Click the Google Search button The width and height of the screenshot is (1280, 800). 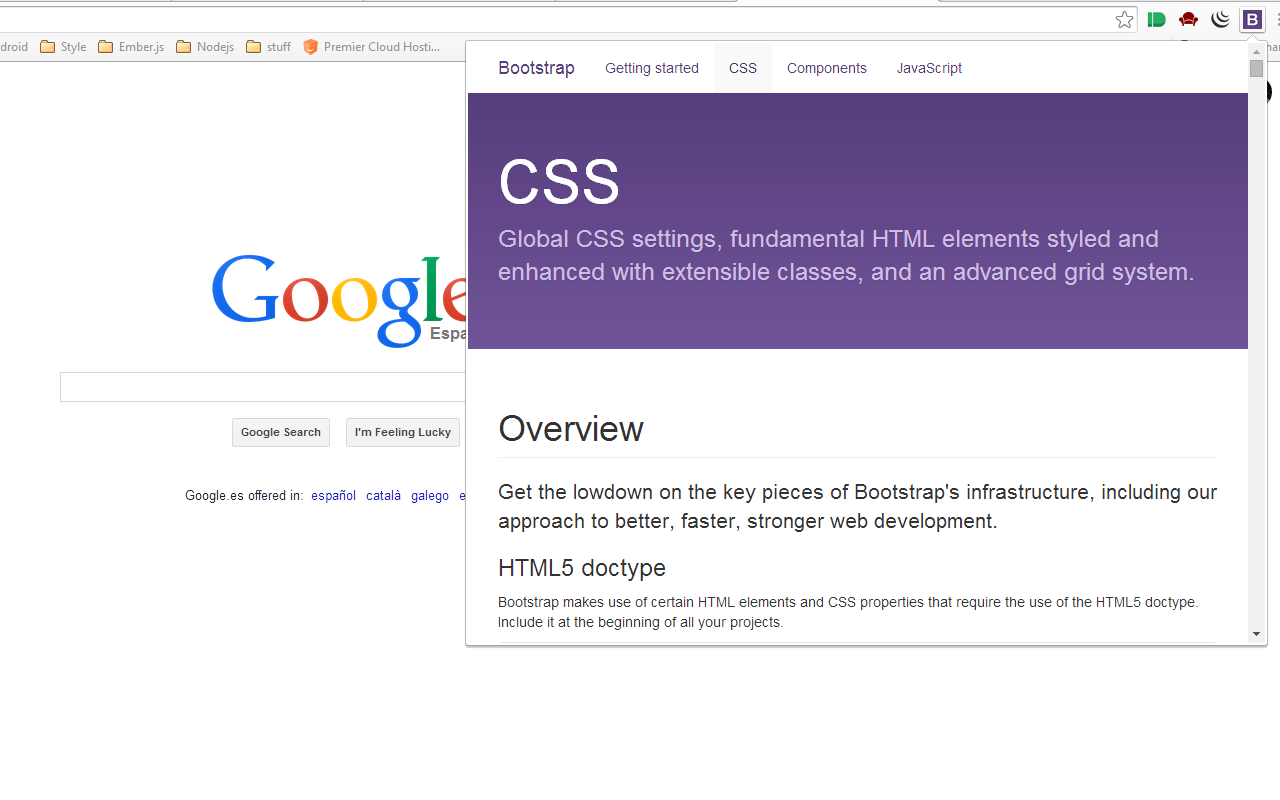pos(281,432)
